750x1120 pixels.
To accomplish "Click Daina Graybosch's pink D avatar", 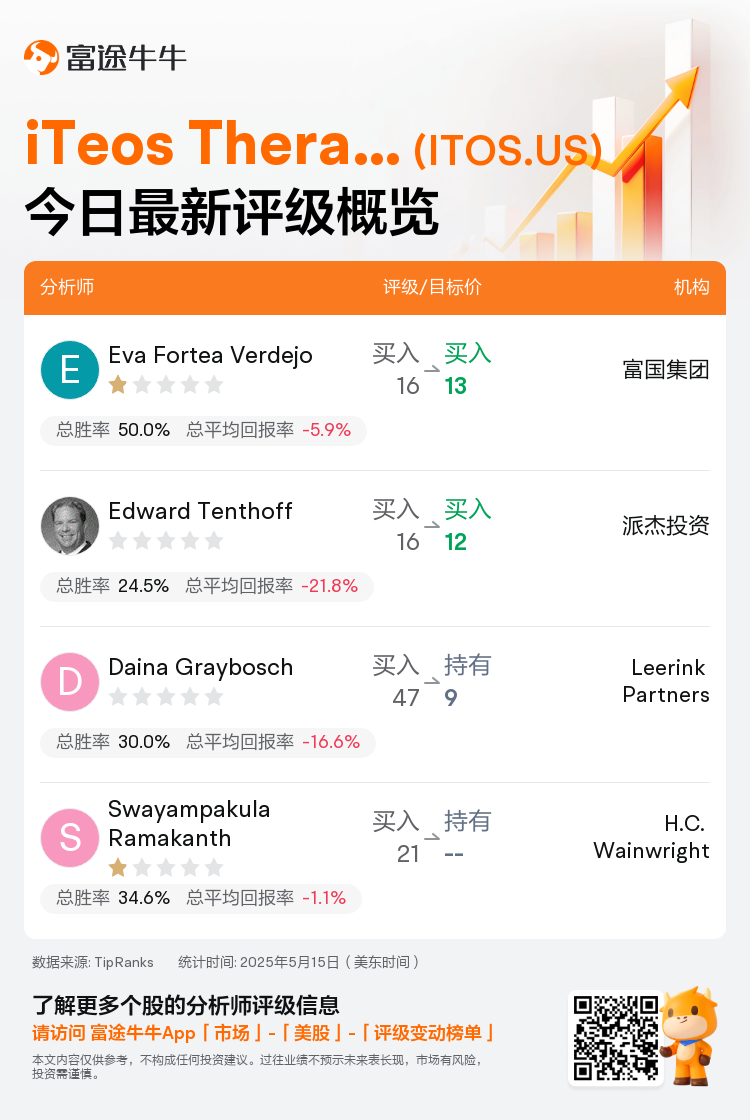I will pyautogui.click(x=70, y=681).
